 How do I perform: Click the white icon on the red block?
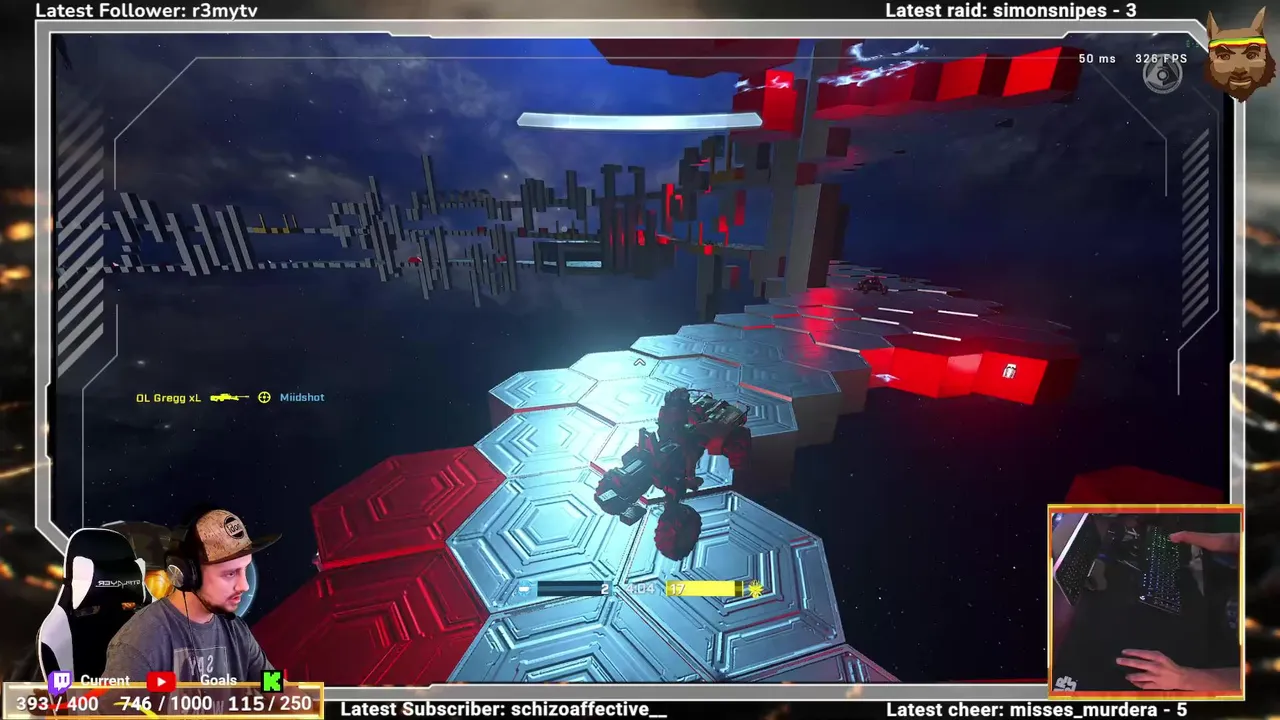(x=1009, y=371)
